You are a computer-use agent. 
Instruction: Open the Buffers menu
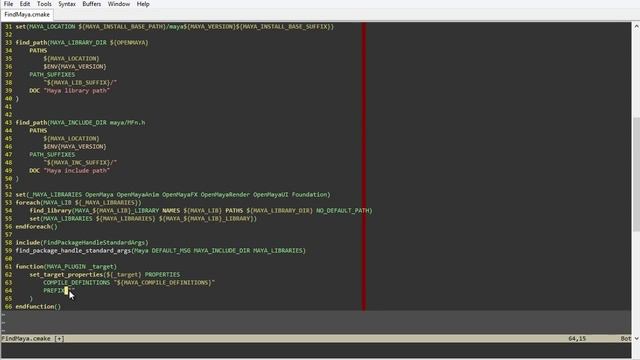pyautogui.click(x=91, y=4)
